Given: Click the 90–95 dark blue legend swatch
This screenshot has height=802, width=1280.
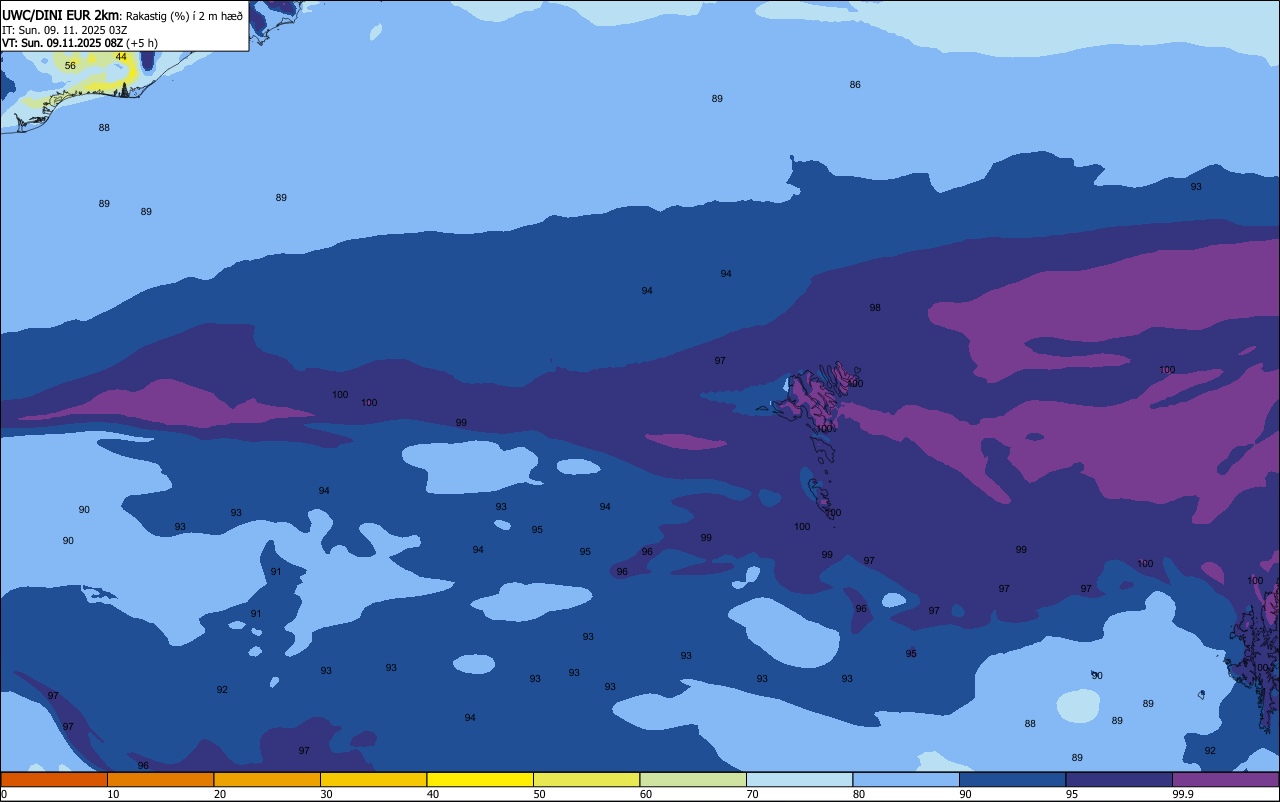Looking at the screenshot, I should point(1012,779).
